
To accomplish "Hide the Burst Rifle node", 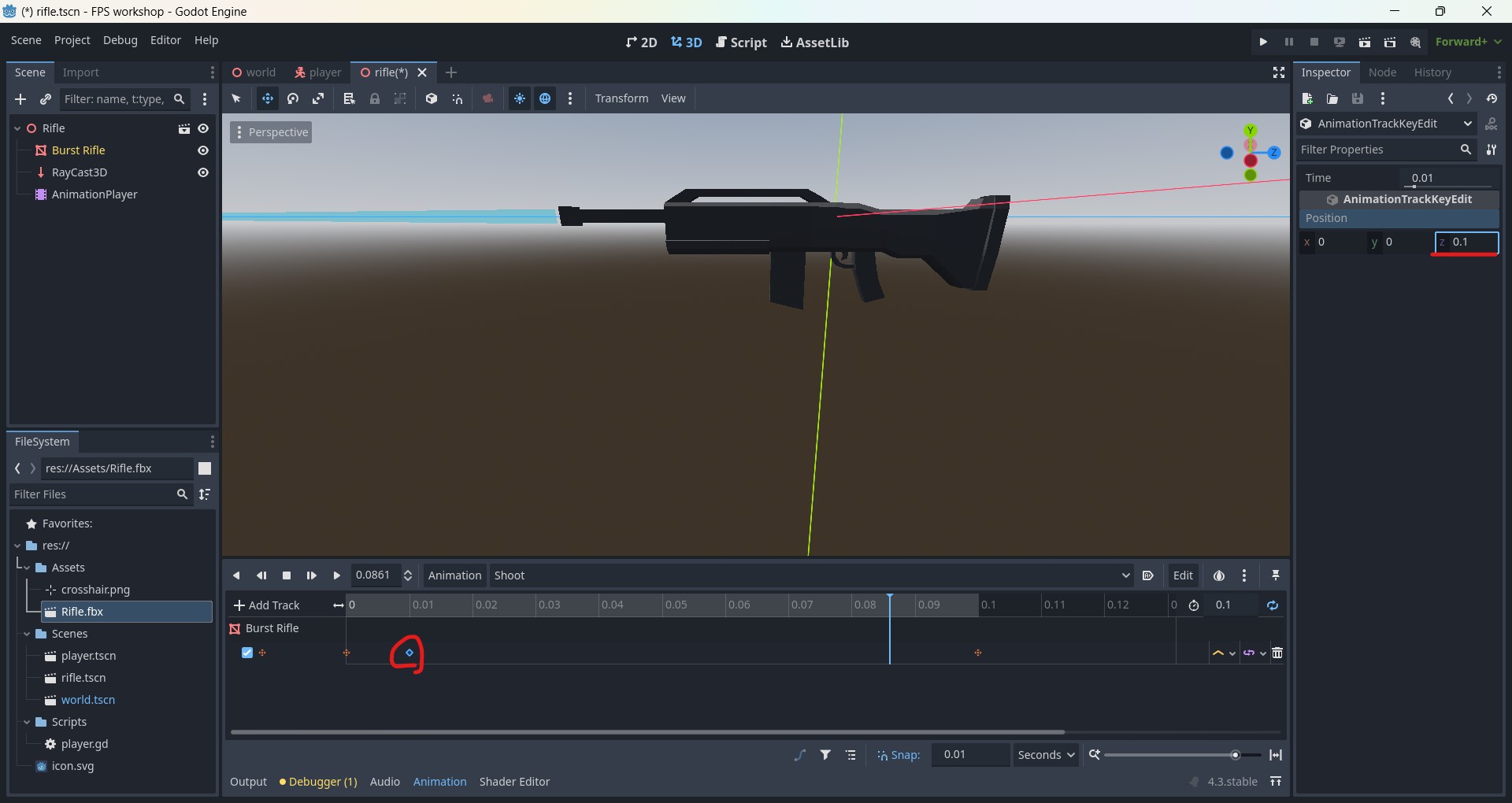I will click(x=203, y=150).
